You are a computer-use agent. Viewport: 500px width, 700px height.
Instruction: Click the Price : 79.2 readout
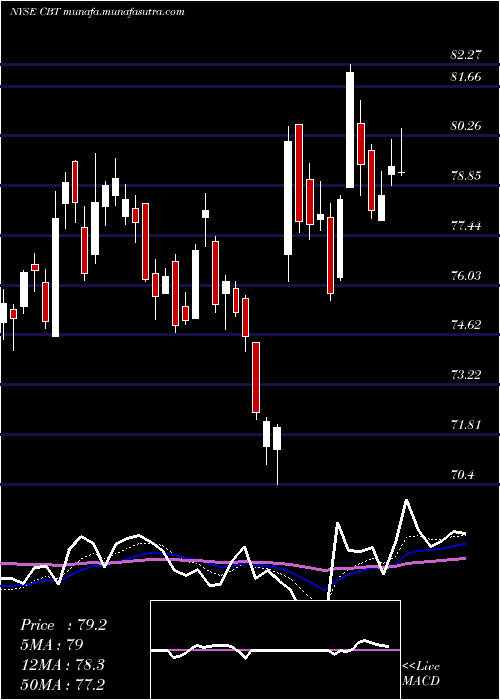tap(63, 625)
